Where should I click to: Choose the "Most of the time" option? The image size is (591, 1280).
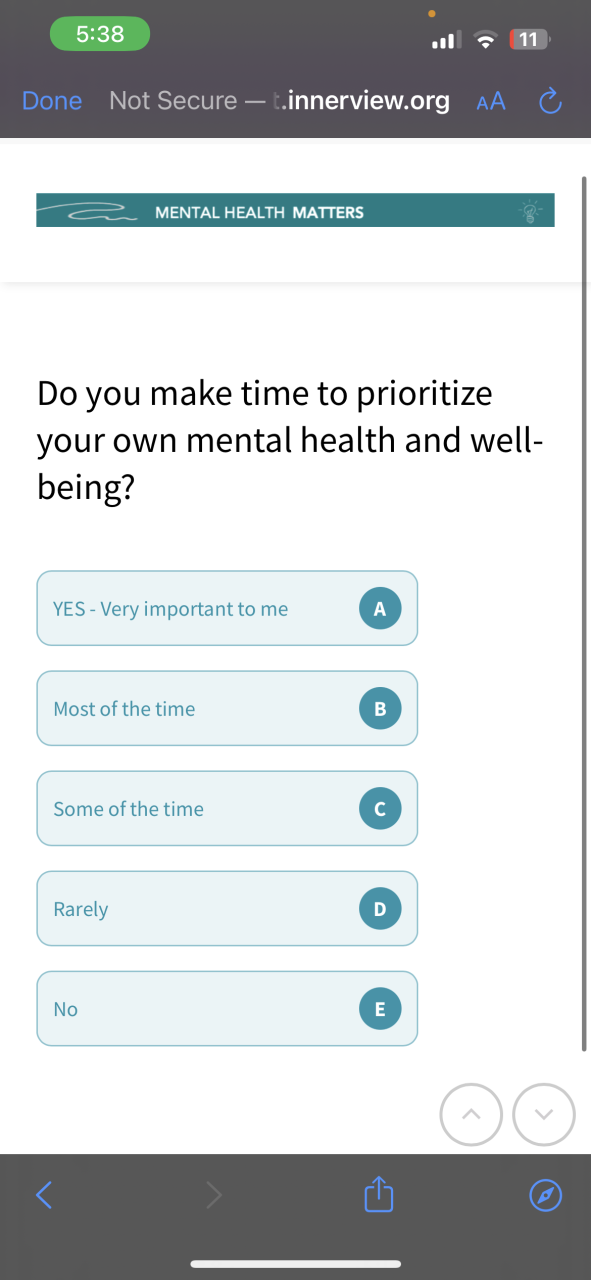click(227, 708)
